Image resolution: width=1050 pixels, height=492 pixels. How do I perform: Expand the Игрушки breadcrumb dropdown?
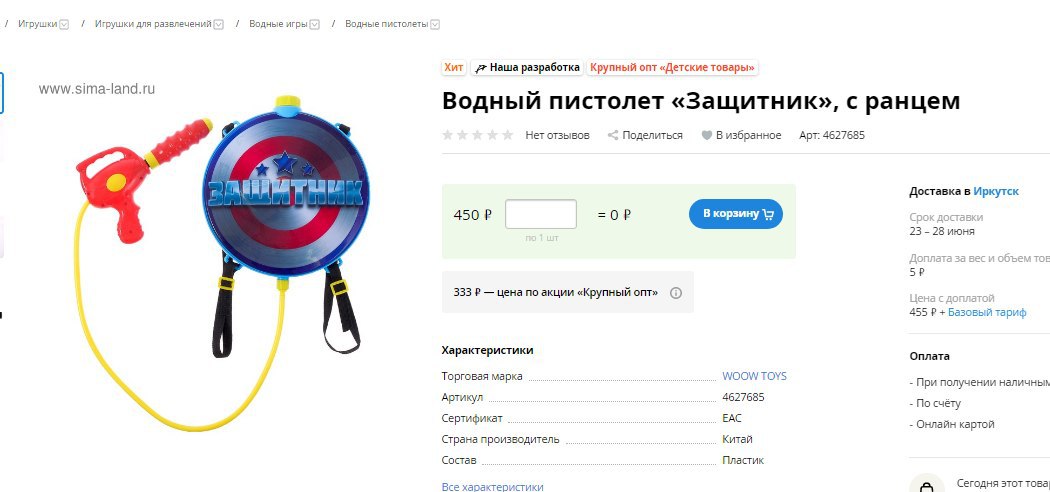(64, 24)
